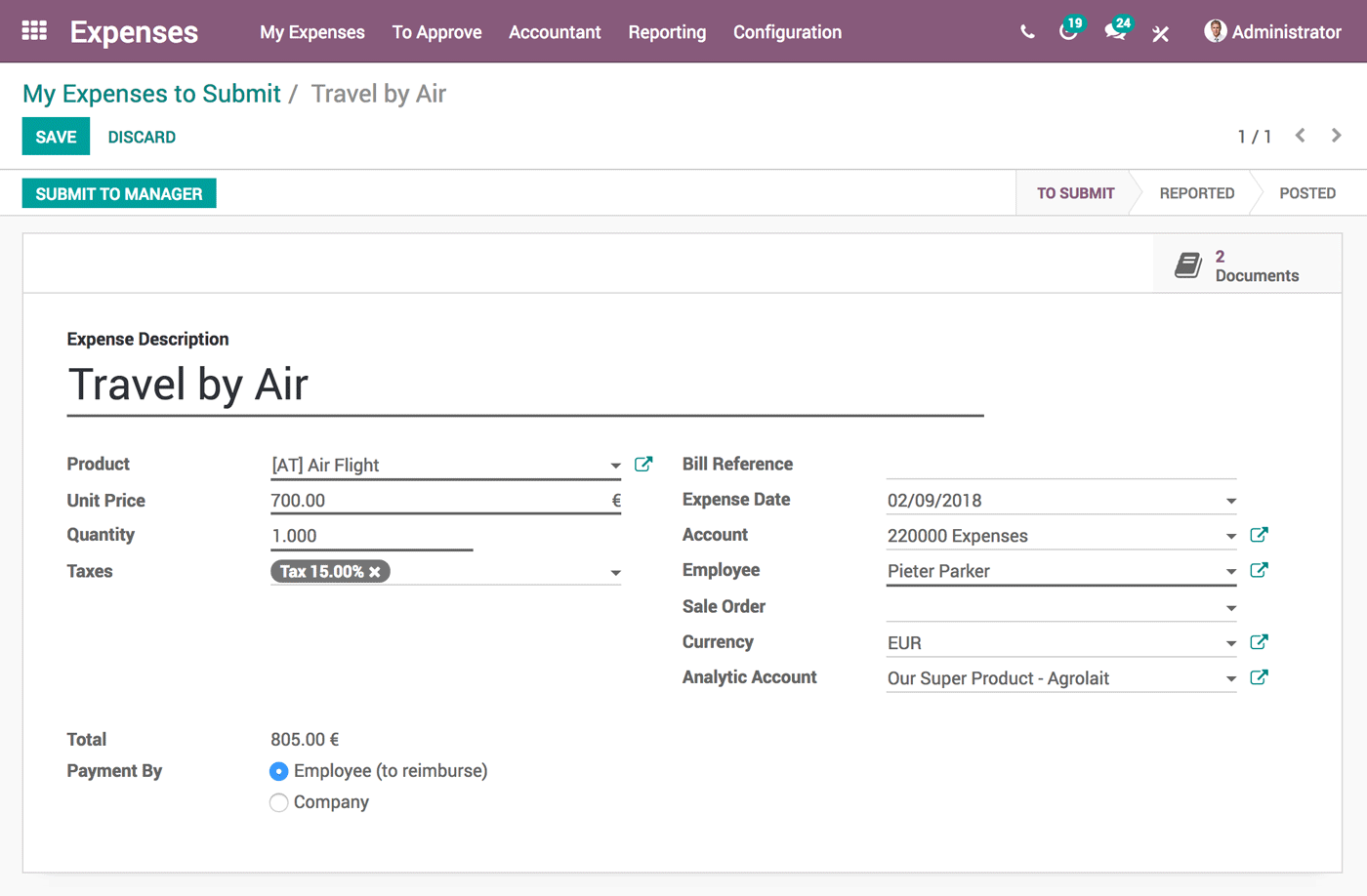This screenshot has width=1367, height=896.
Task: Click the developer tools wrench icon
Action: (x=1160, y=32)
